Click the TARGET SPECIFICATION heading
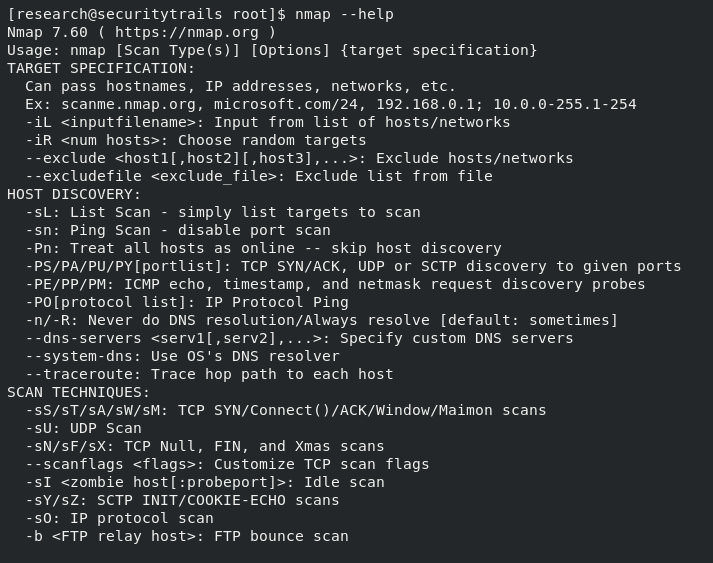 click(100, 68)
